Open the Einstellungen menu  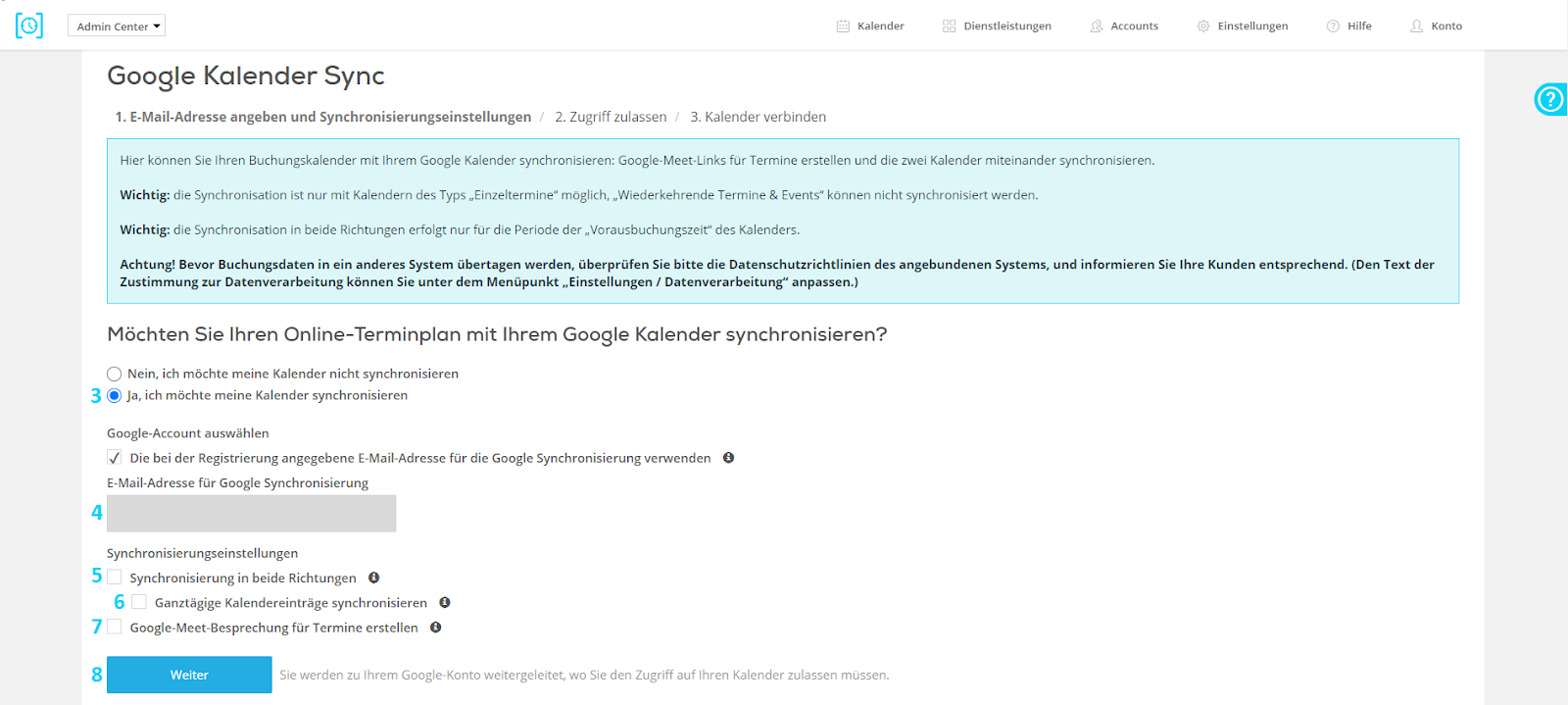pos(1243,26)
